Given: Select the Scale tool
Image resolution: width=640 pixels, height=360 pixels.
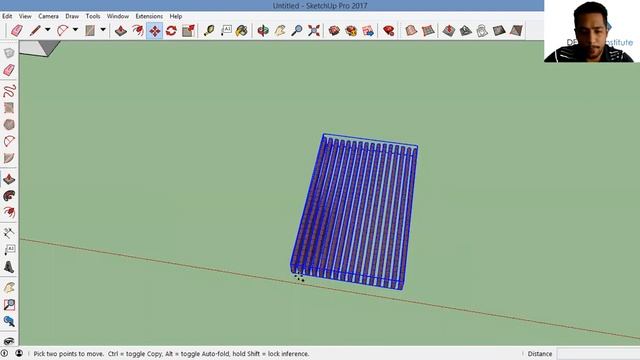Looking at the screenshot, I should pos(188,31).
